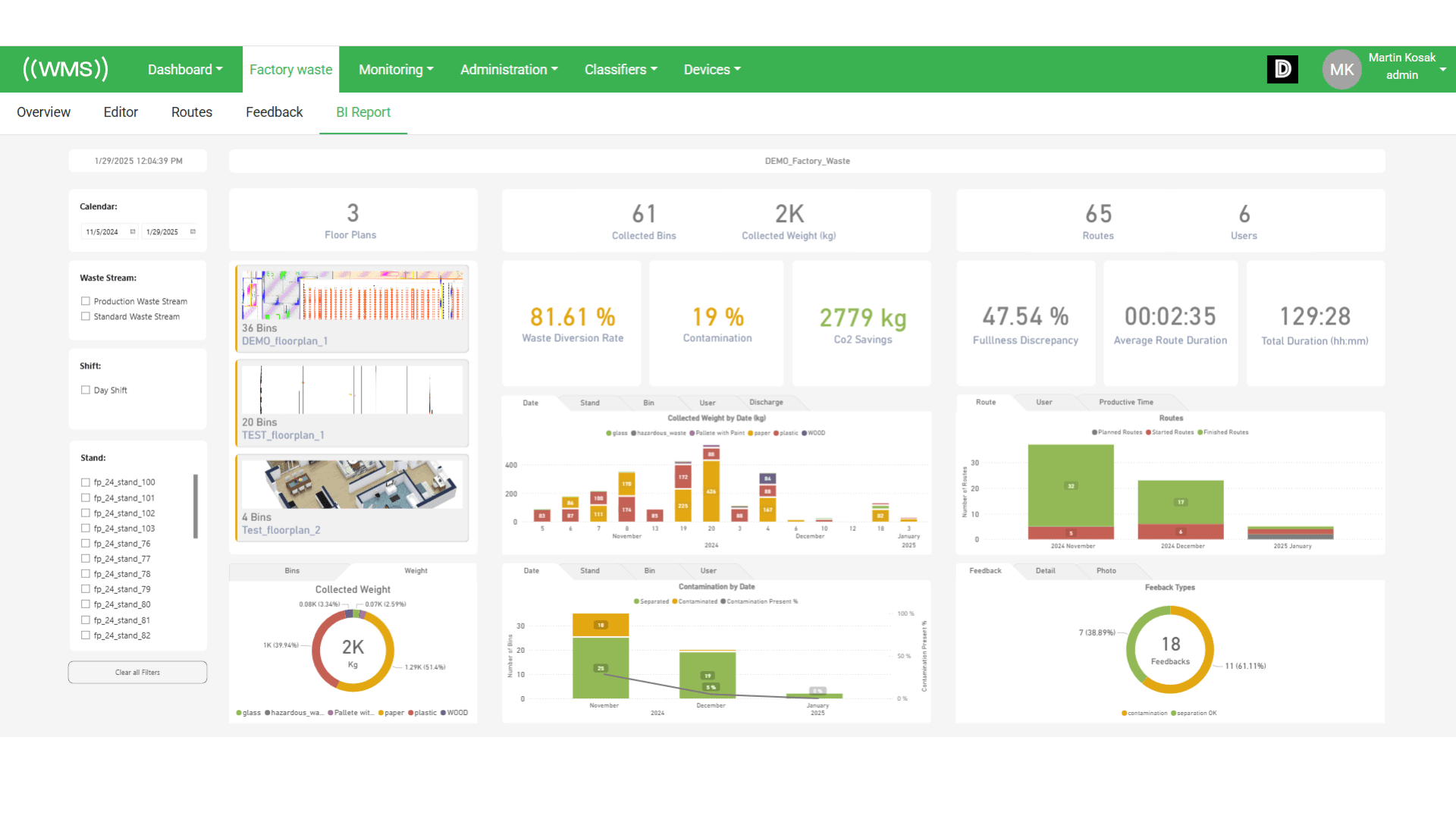Viewport: 1456px width, 819px height.
Task: Open end date calendar picker icon
Action: (193, 232)
